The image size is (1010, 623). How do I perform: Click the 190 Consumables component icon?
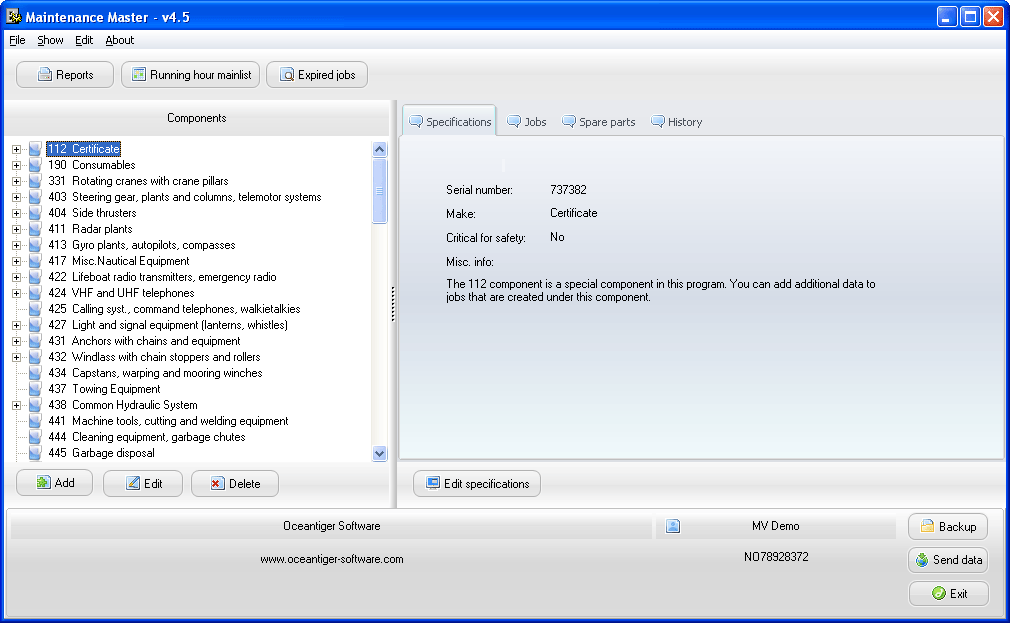(x=35, y=165)
